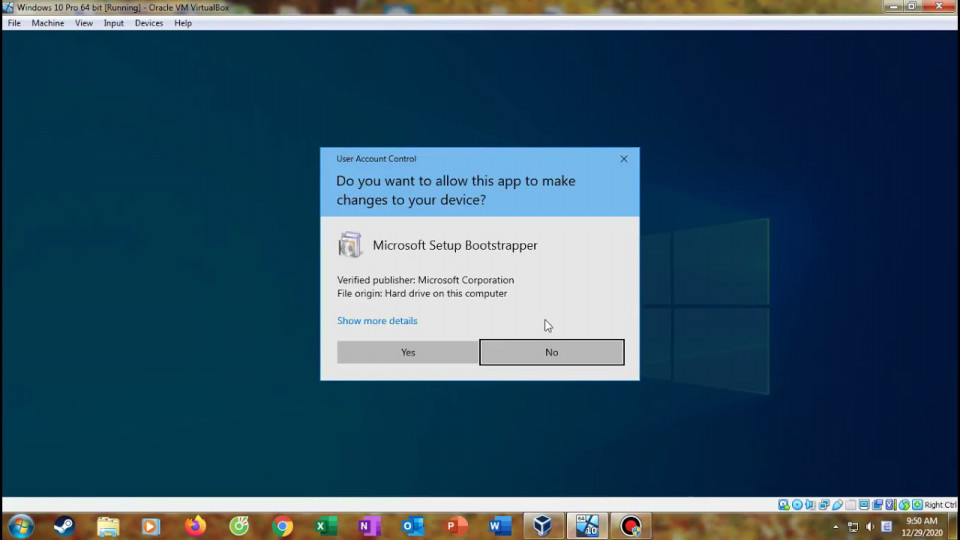Viewport: 960px width, 540px height.
Task: Open the media player taskbar icon
Action: (x=151, y=527)
